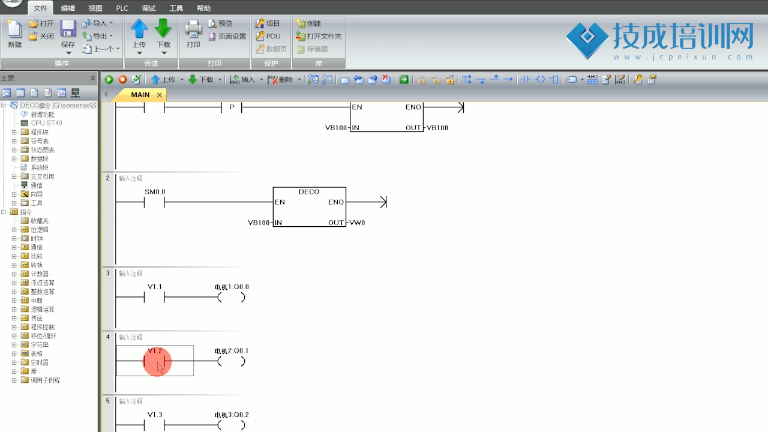
Task: Toggle pin on the Main (主要) panel
Action: point(93,78)
